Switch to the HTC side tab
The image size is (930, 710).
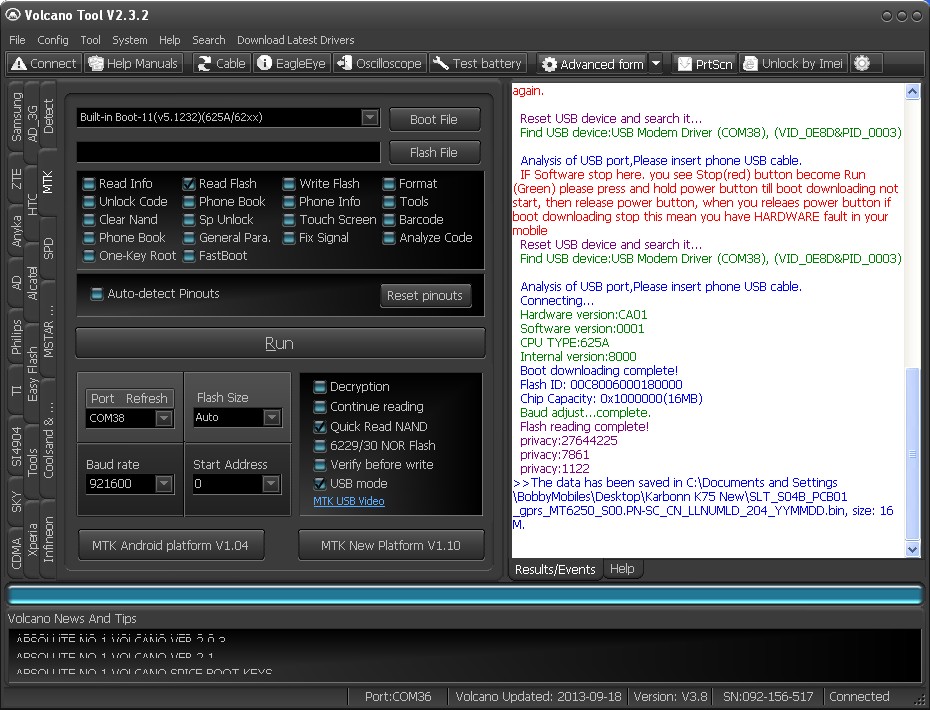click(32, 202)
